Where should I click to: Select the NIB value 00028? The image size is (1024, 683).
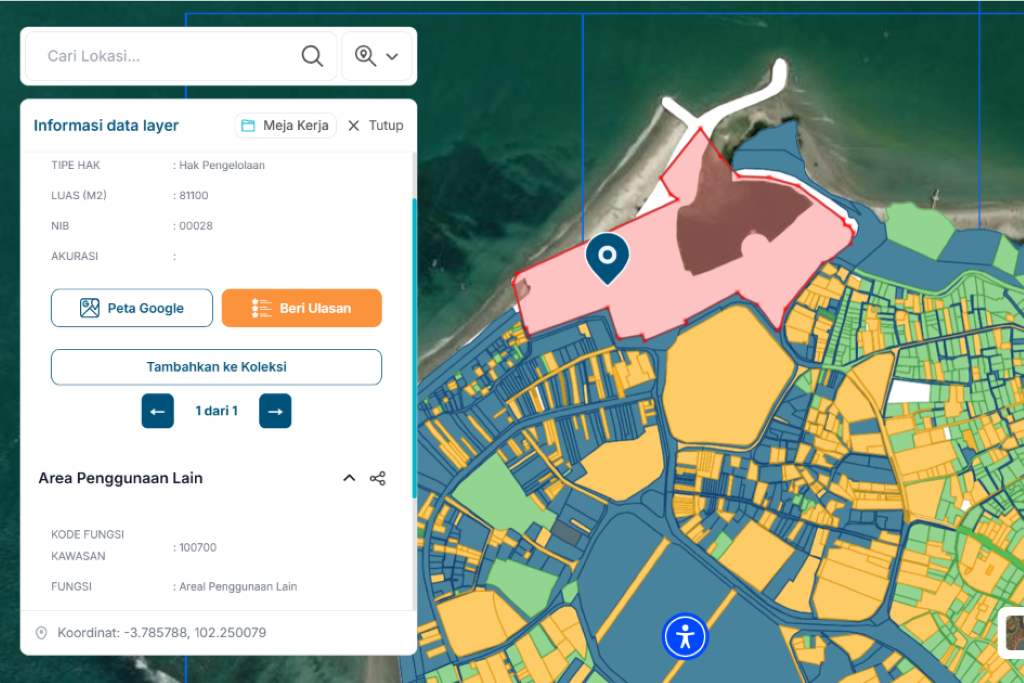click(x=196, y=226)
